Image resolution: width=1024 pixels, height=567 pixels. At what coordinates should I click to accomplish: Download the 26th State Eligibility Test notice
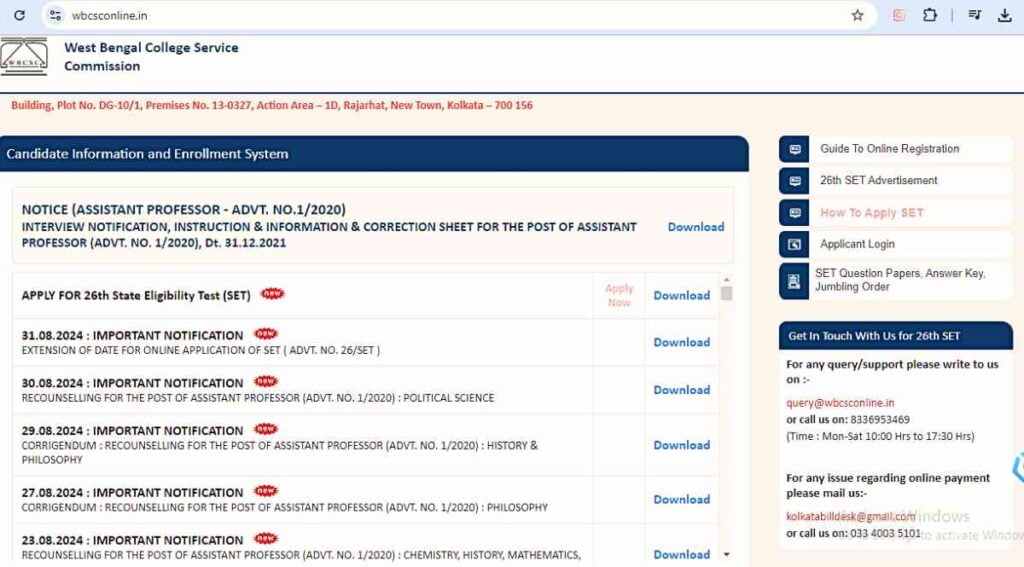[x=682, y=296]
